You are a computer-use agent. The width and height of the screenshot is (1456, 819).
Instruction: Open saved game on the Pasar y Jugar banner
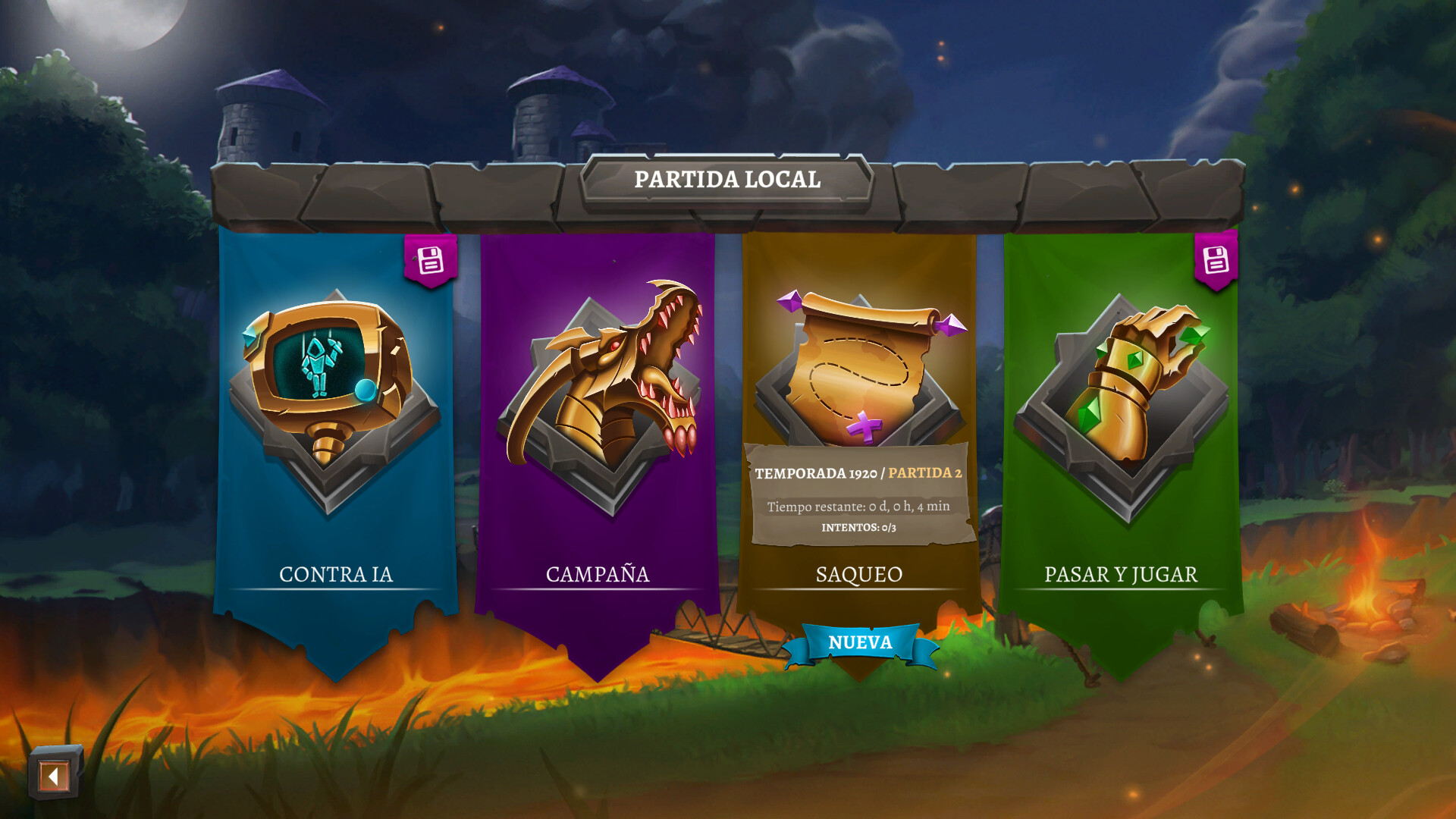pos(1216,260)
